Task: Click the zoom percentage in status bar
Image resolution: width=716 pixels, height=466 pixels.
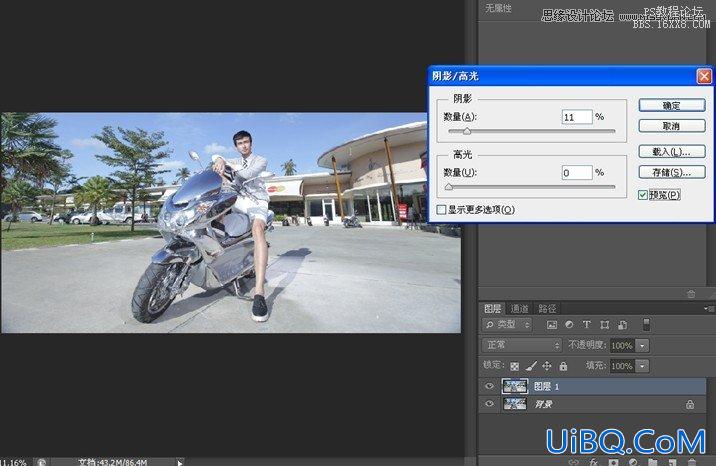Action: [13, 462]
